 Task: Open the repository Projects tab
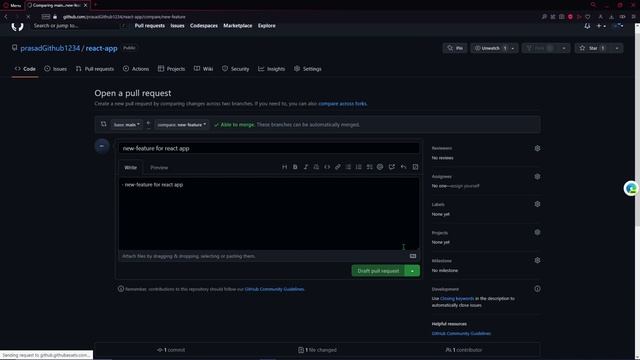coord(171,69)
